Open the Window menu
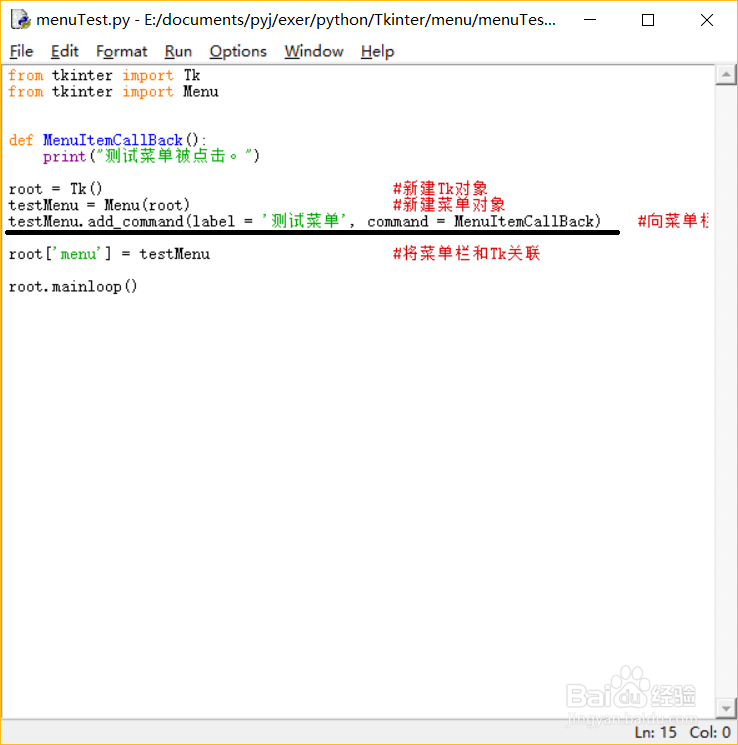Image resolution: width=738 pixels, height=745 pixels. 314,51
